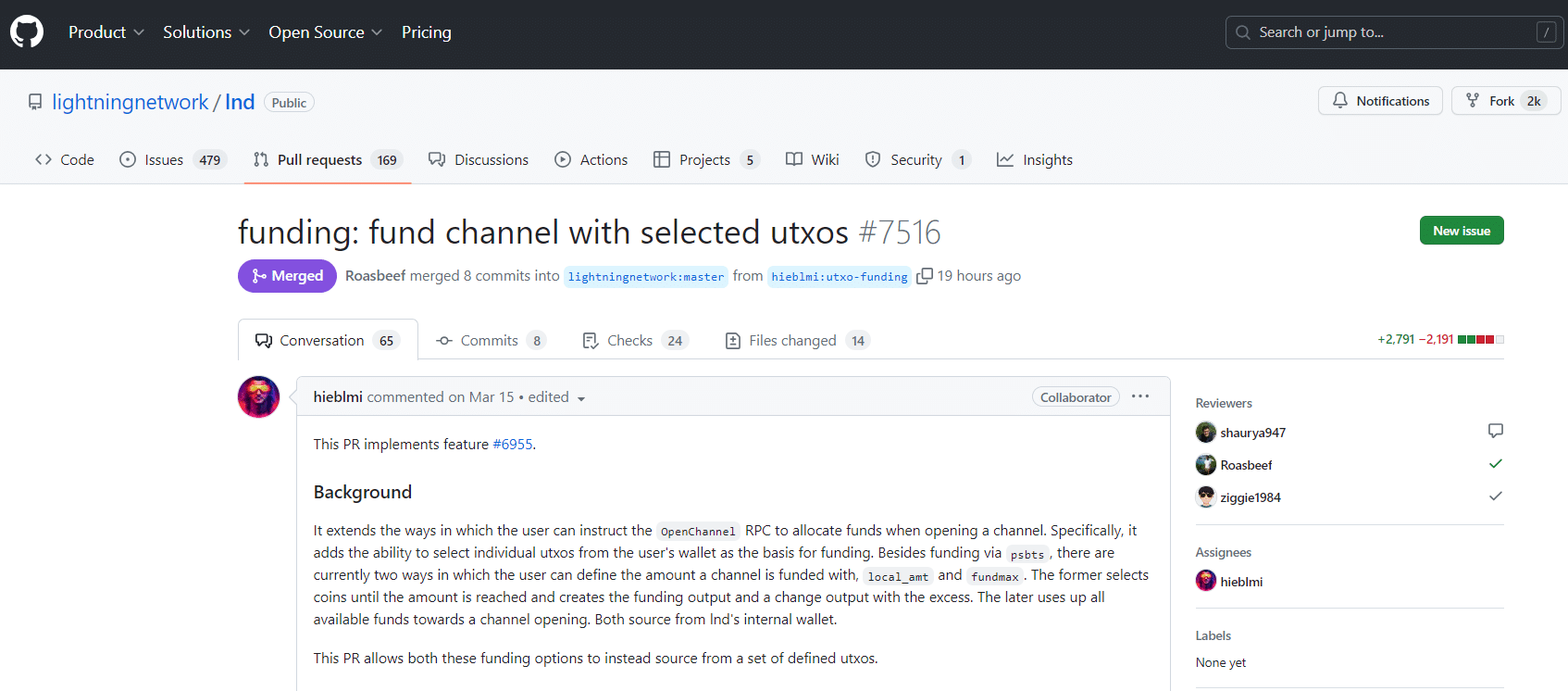
Task: Expand the comment edited history dropdown
Action: tap(557, 397)
